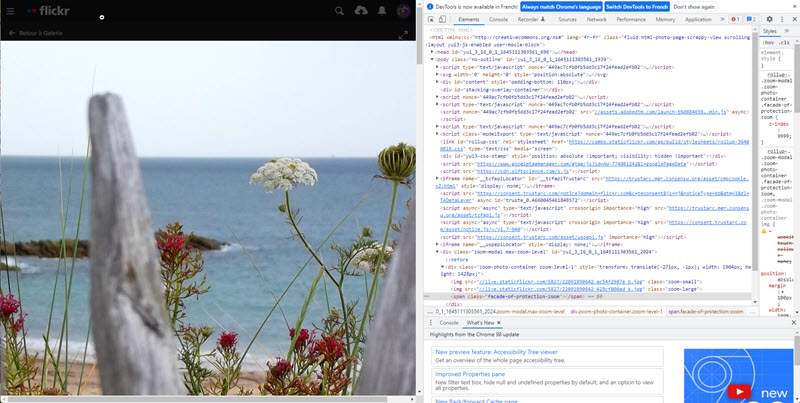Click Always match Chrome's language button
The image size is (800, 403).
561,7
